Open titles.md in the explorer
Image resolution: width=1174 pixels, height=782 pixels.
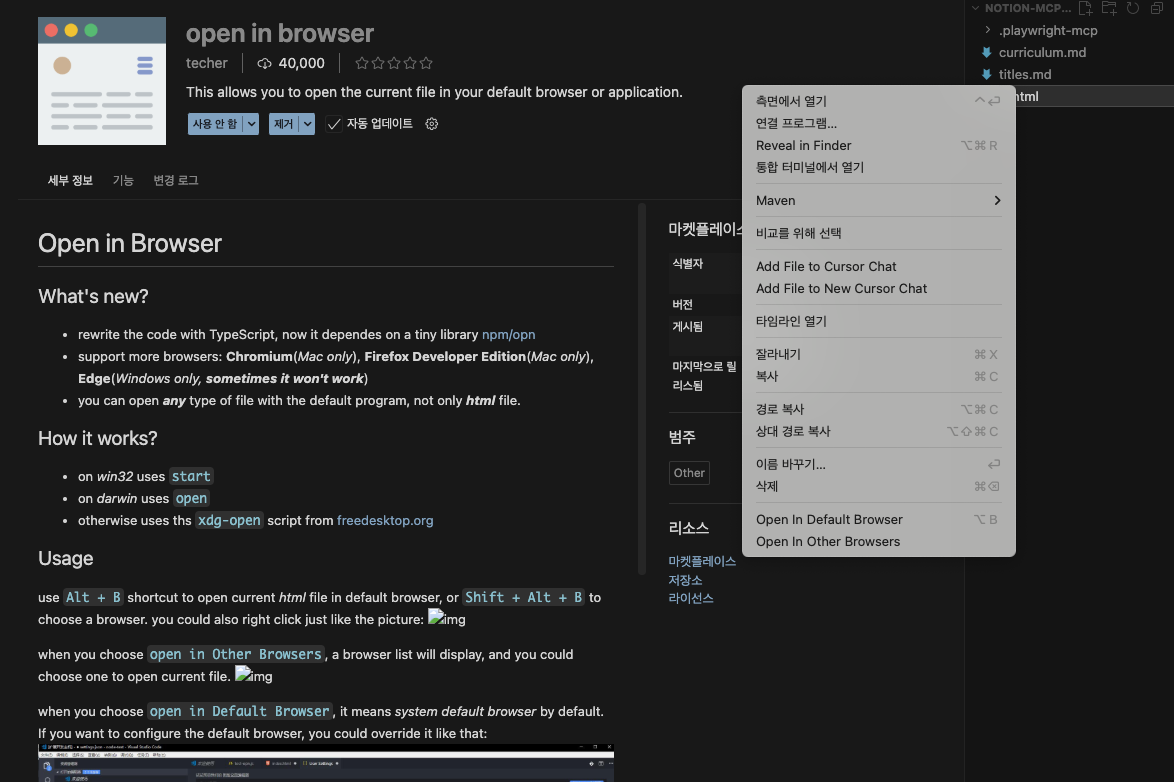1024,74
